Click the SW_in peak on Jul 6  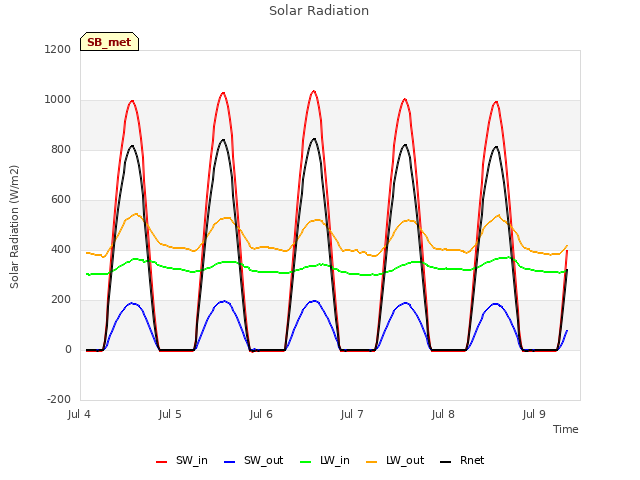pos(313,91)
